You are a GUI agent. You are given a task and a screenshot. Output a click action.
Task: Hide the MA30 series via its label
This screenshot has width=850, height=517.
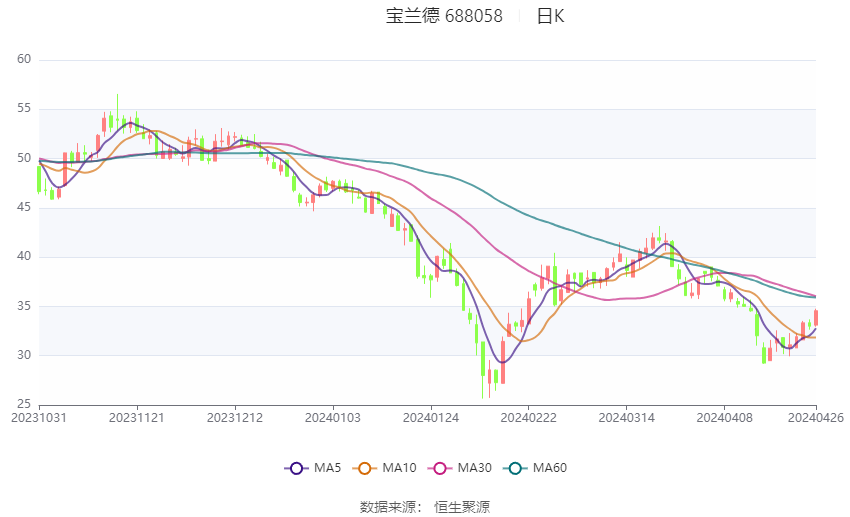(x=474, y=468)
